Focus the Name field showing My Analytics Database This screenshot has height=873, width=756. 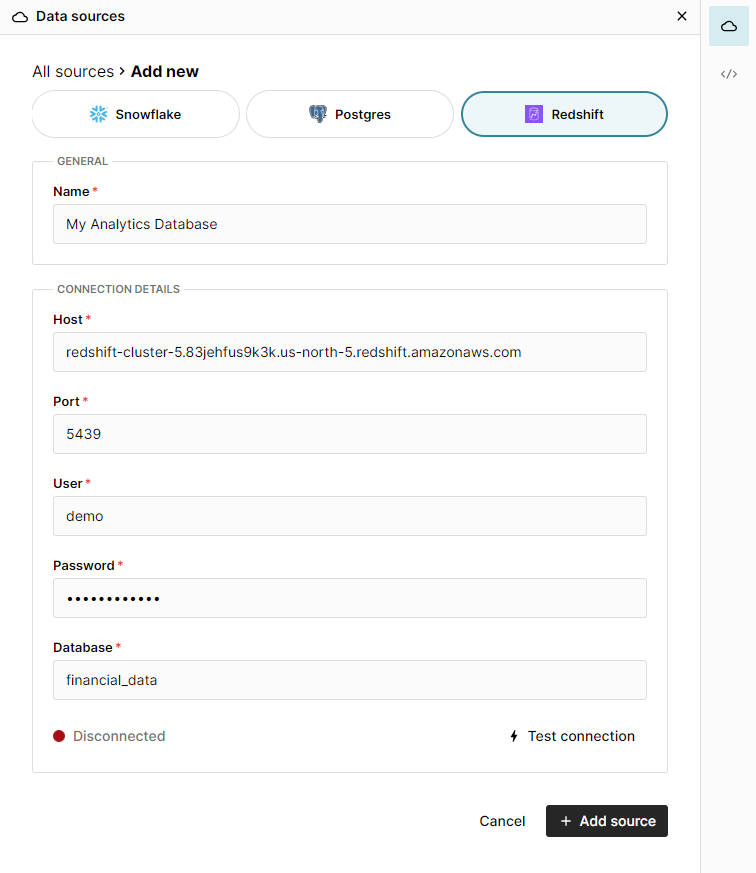tap(349, 223)
